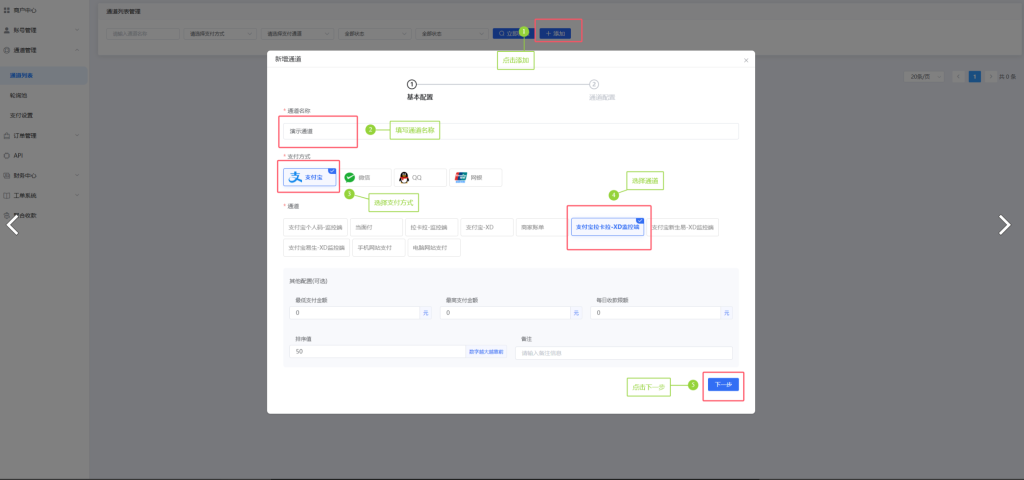Pick the QQ penguin payment option
This screenshot has width=1024, height=480.
pos(419,177)
